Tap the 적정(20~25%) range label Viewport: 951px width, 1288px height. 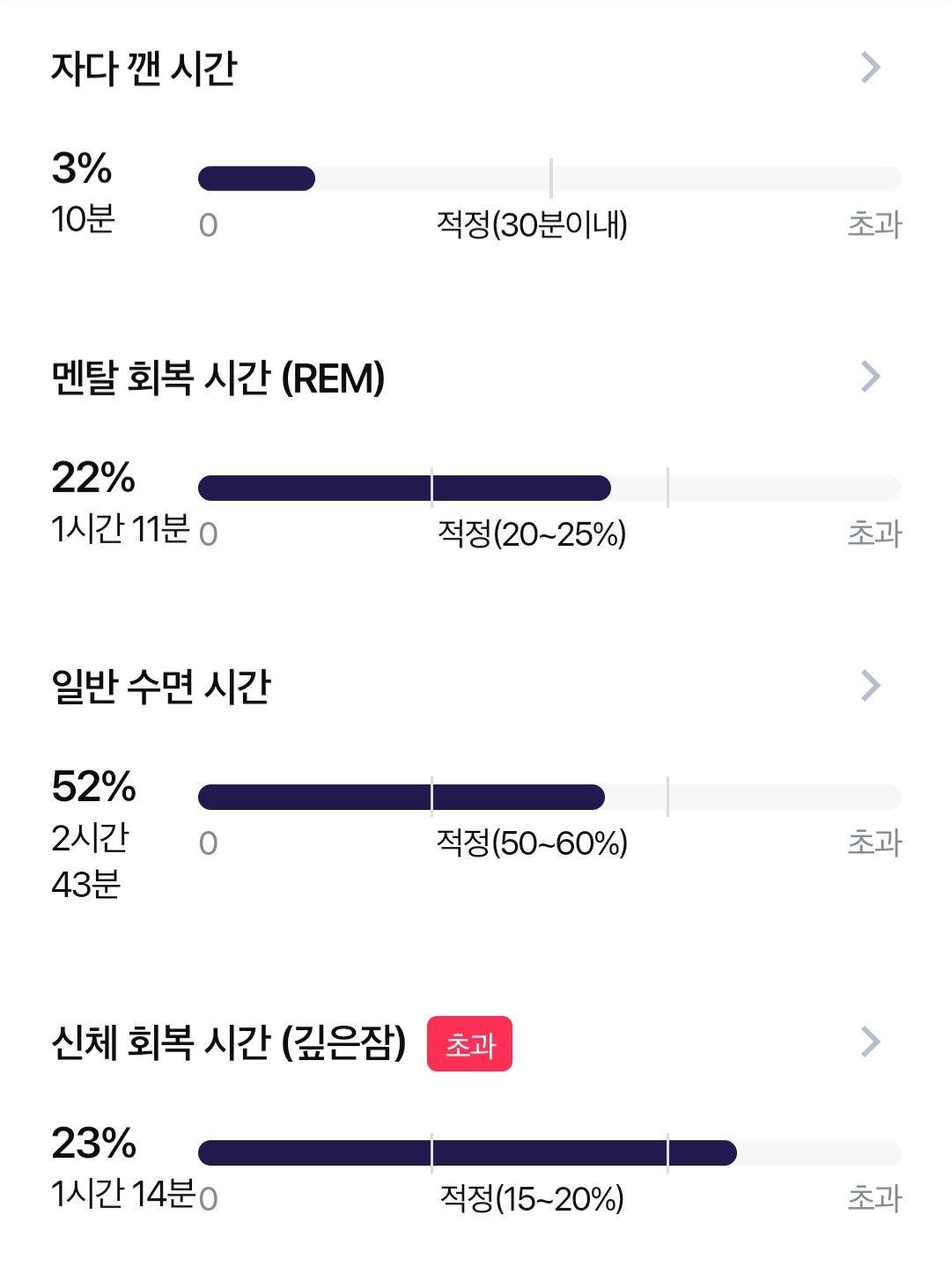coord(533,534)
